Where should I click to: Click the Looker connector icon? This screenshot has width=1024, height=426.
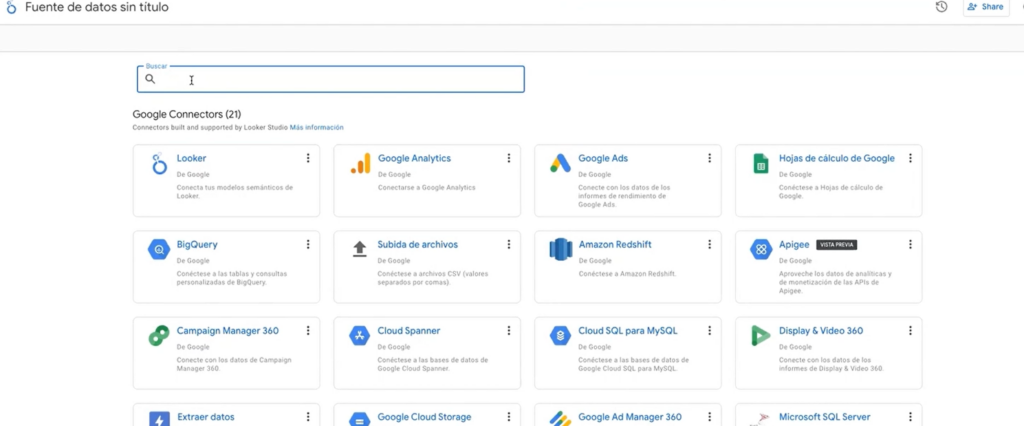[x=159, y=164]
